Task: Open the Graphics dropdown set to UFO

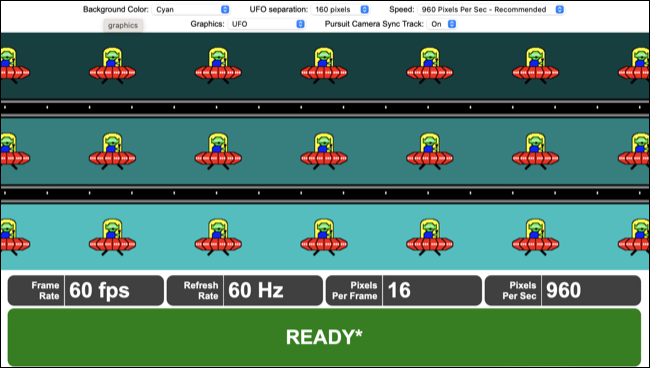Action: click(266, 24)
